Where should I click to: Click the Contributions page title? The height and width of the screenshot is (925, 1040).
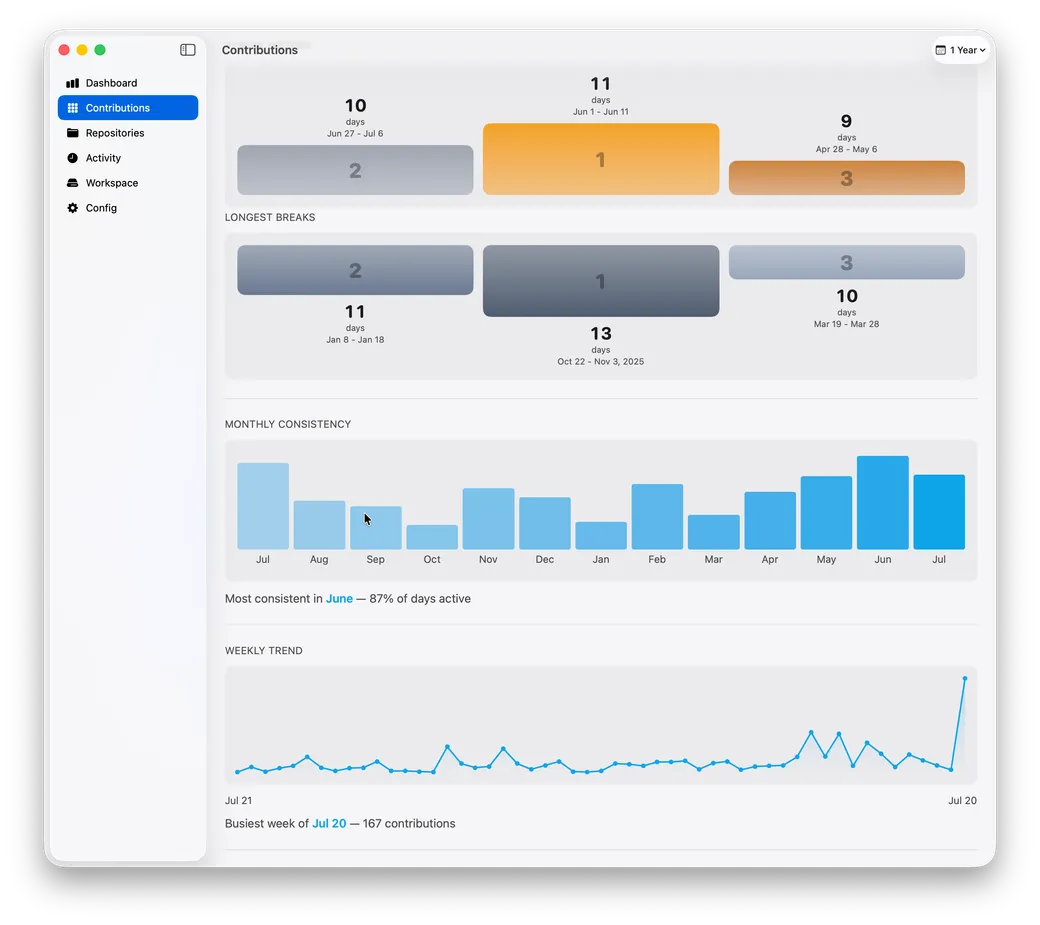[260, 50]
